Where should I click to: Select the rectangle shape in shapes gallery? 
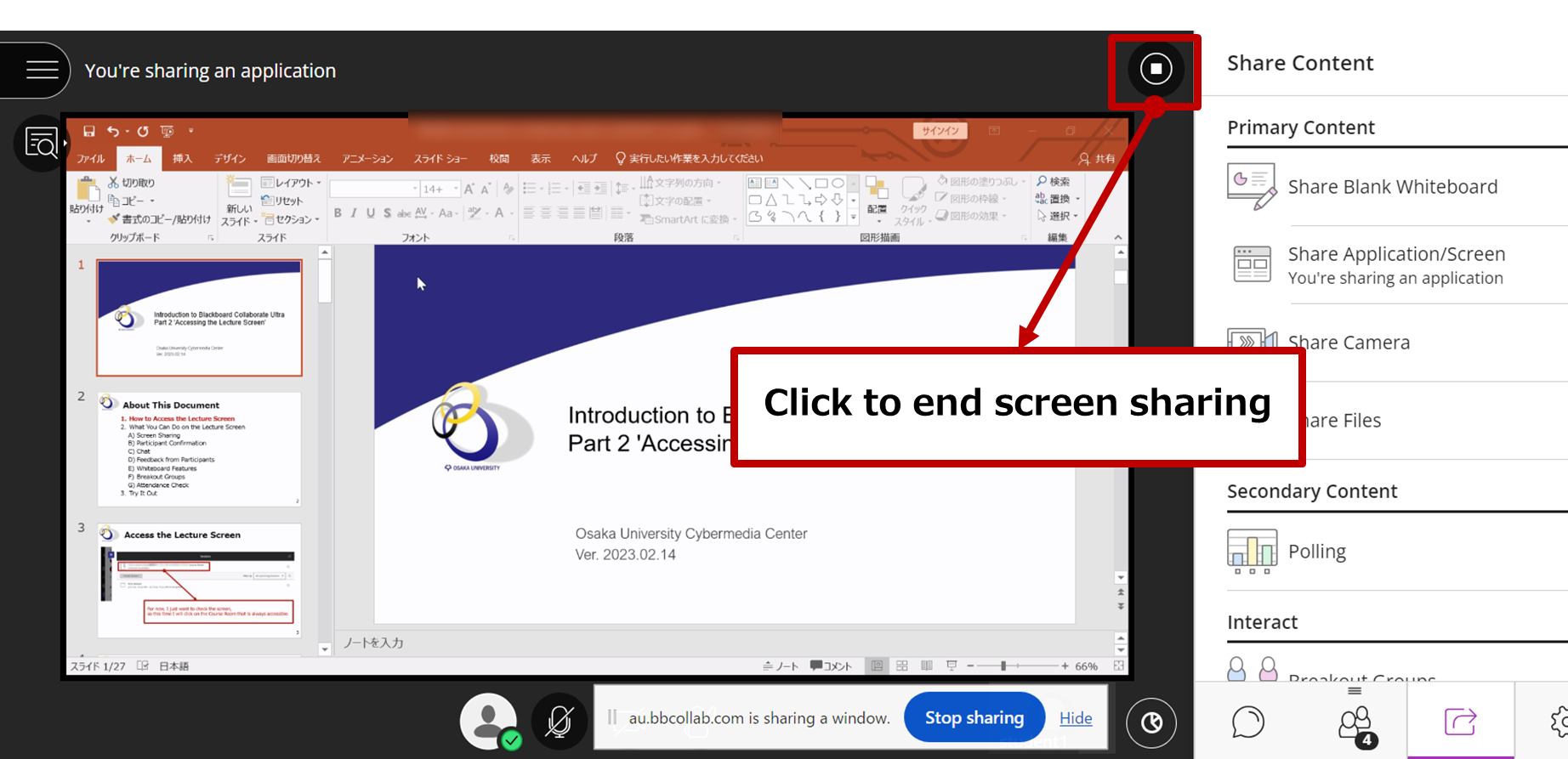(821, 183)
